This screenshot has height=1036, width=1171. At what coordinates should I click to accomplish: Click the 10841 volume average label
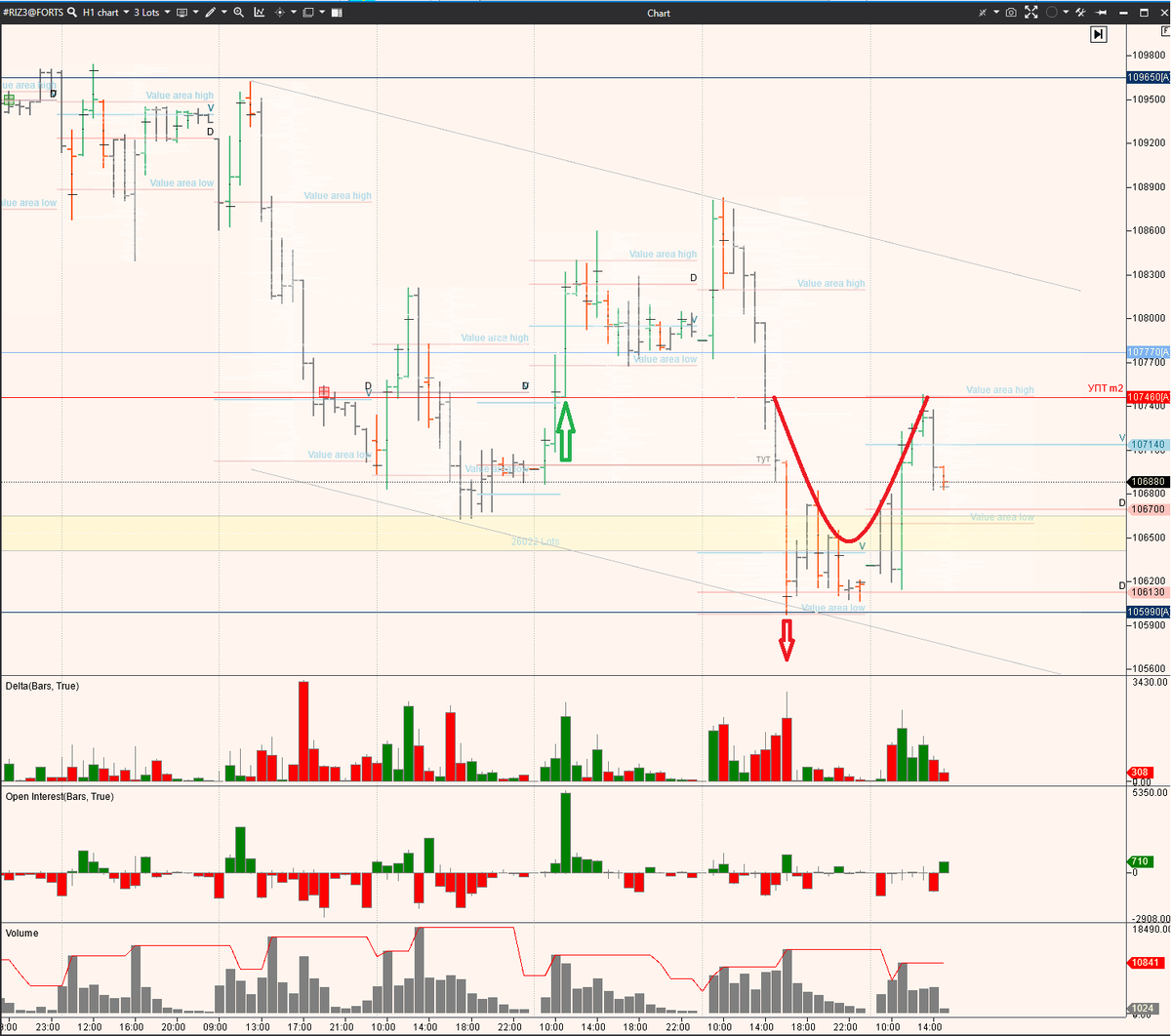point(1144,962)
